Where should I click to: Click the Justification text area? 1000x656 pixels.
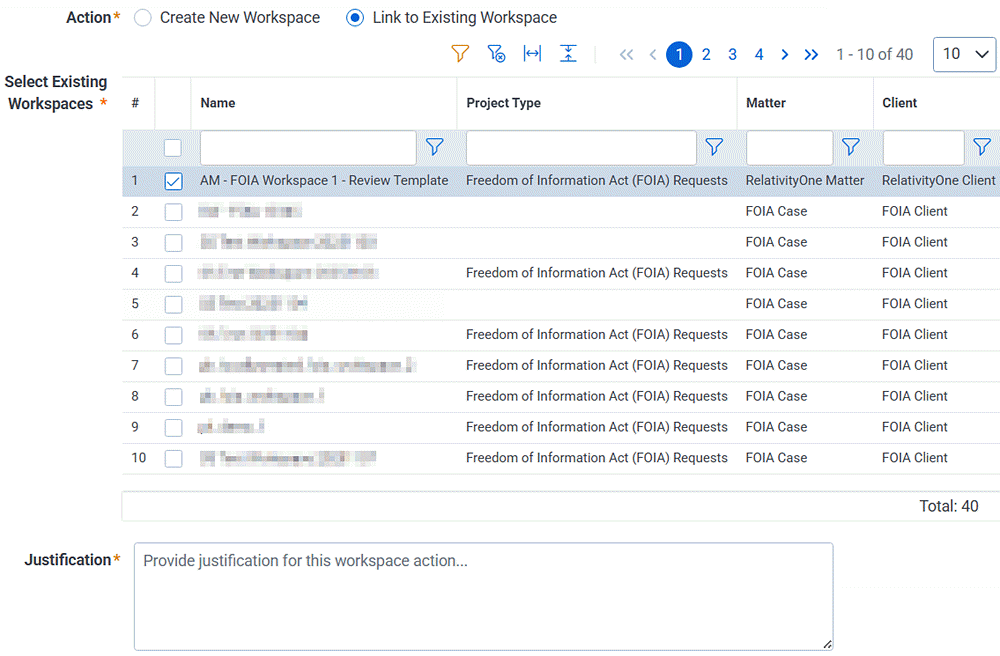pyautogui.click(x=483, y=595)
